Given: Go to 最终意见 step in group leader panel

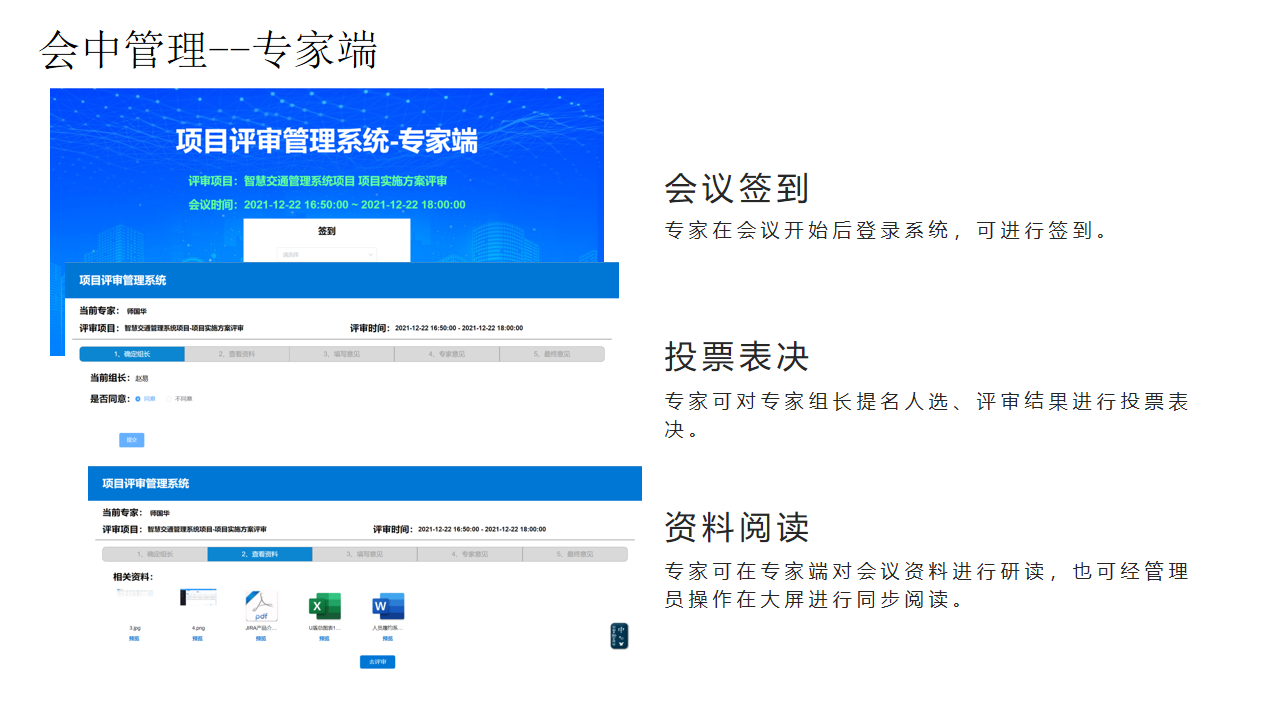Looking at the screenshot, I should [x=551, y=354].
